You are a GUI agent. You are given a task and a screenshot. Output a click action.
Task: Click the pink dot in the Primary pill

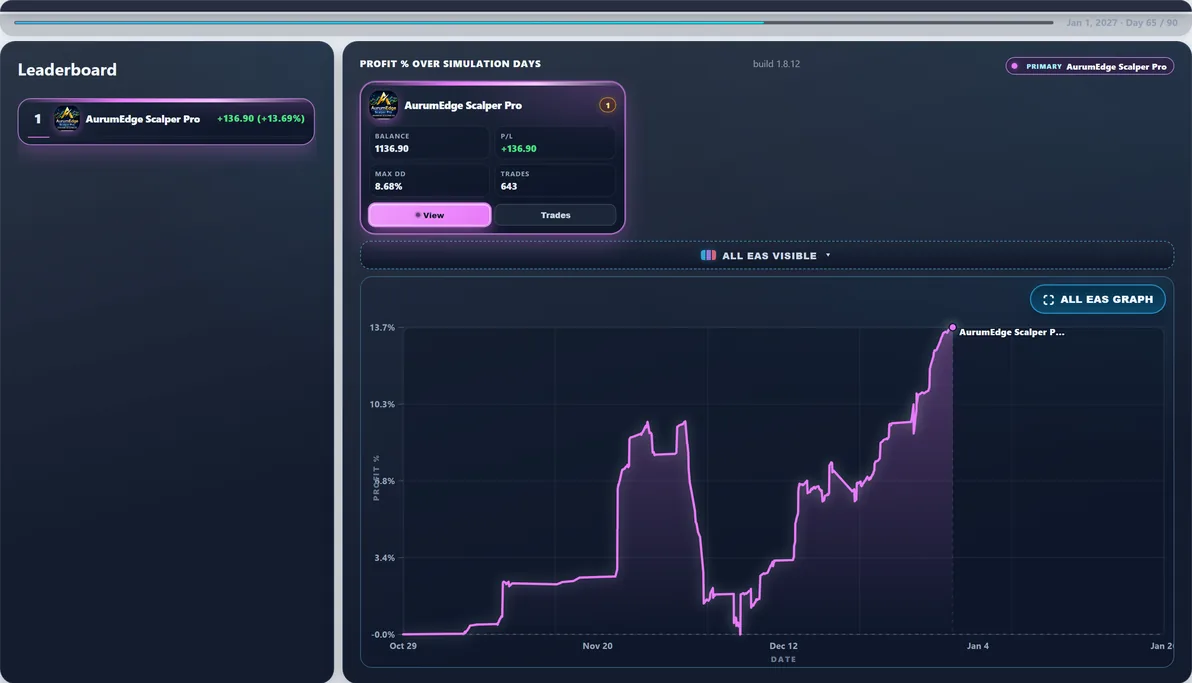tap(1015, 66)
